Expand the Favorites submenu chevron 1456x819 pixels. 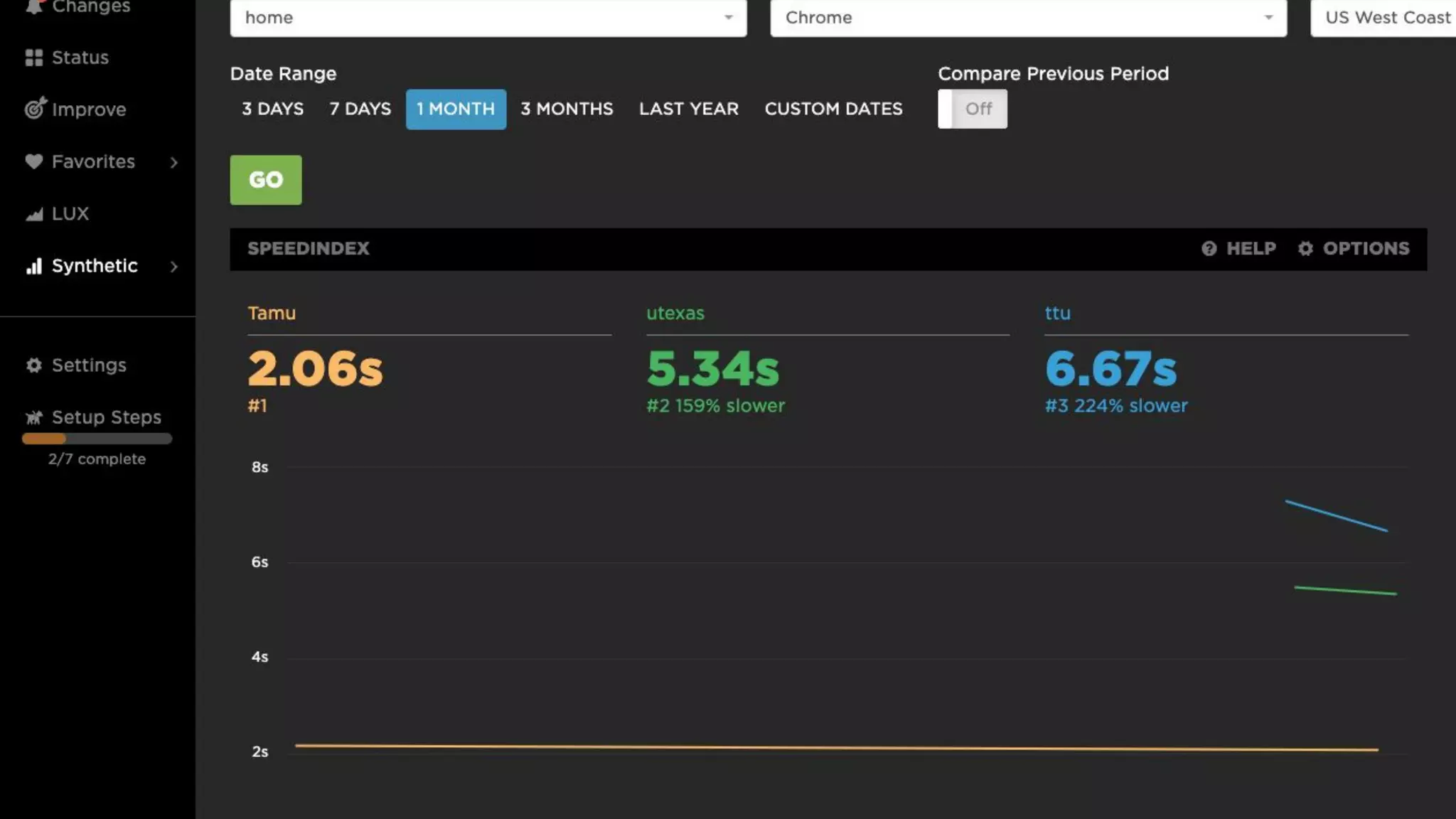pyautogui.click(x=173, y=162)
